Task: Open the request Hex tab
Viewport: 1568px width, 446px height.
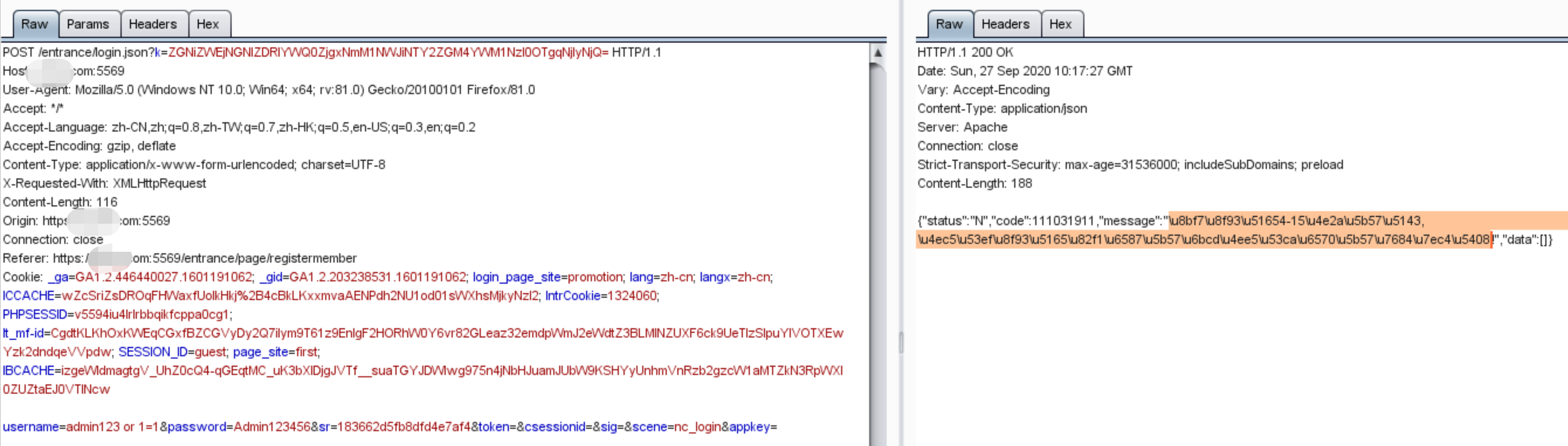Action: click(x=208, y=24)
